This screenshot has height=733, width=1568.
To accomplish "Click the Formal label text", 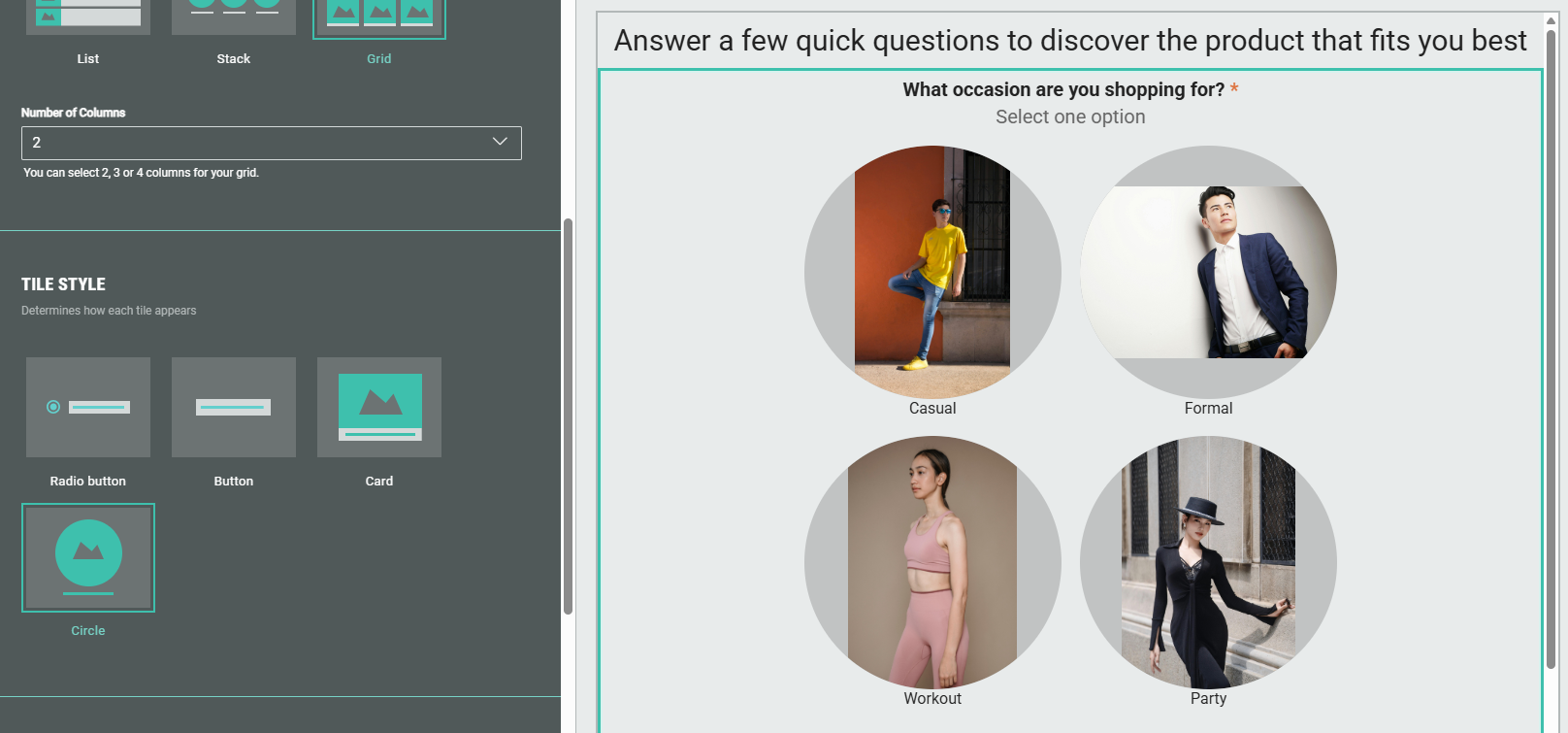I will coord(1208,409).
